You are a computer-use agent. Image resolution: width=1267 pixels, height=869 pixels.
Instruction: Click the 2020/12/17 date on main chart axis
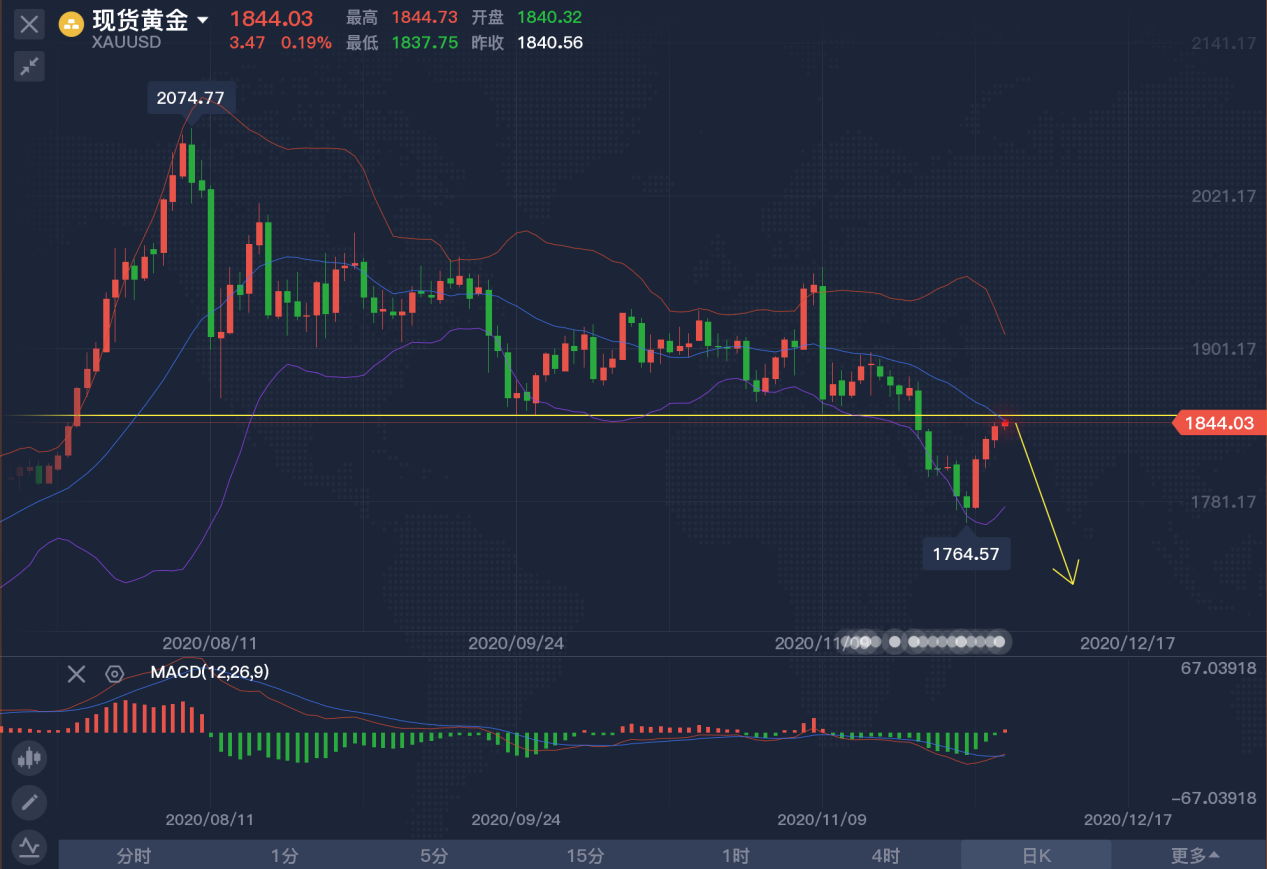click(x=1128, y=643)
